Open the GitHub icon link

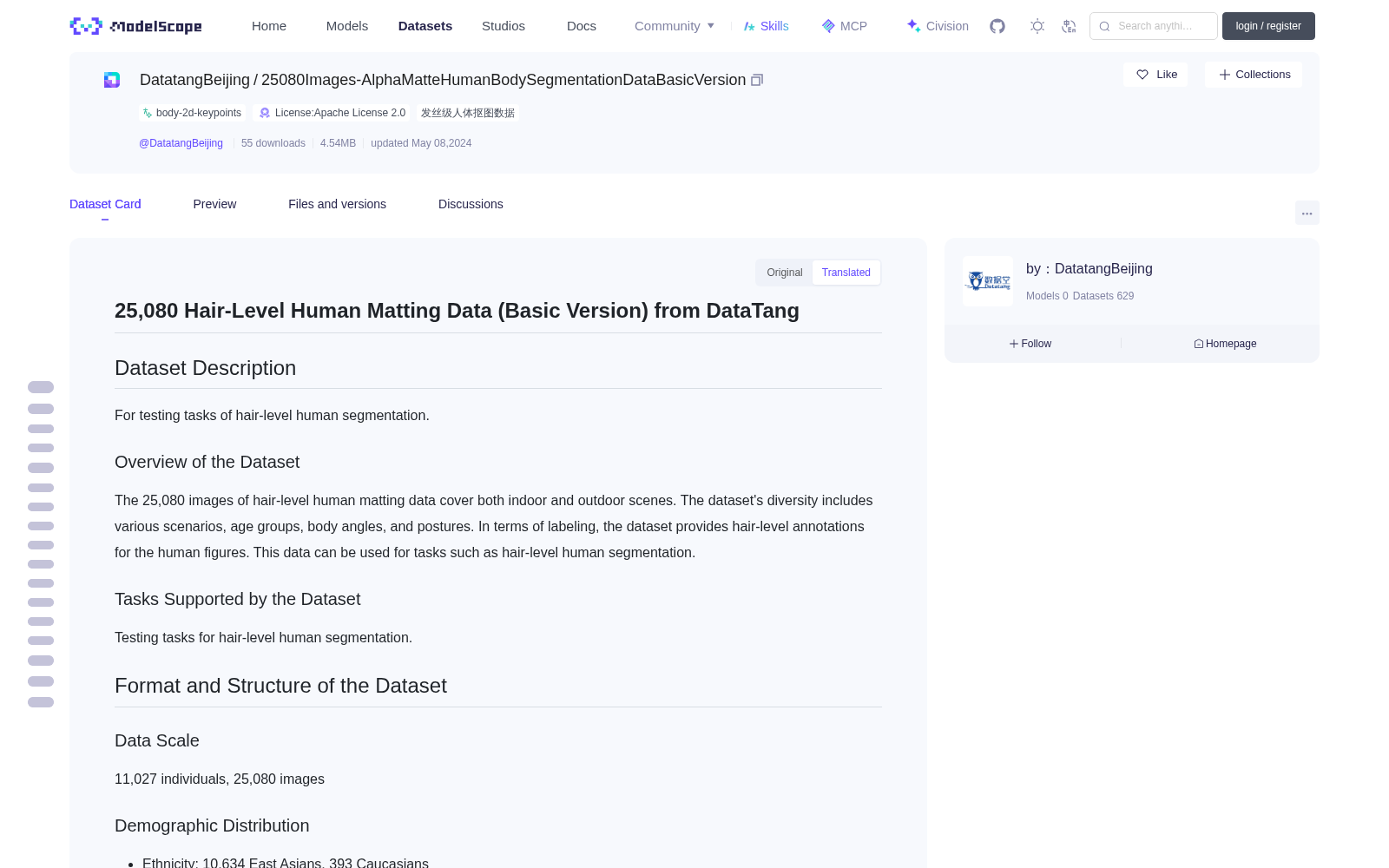997,26
